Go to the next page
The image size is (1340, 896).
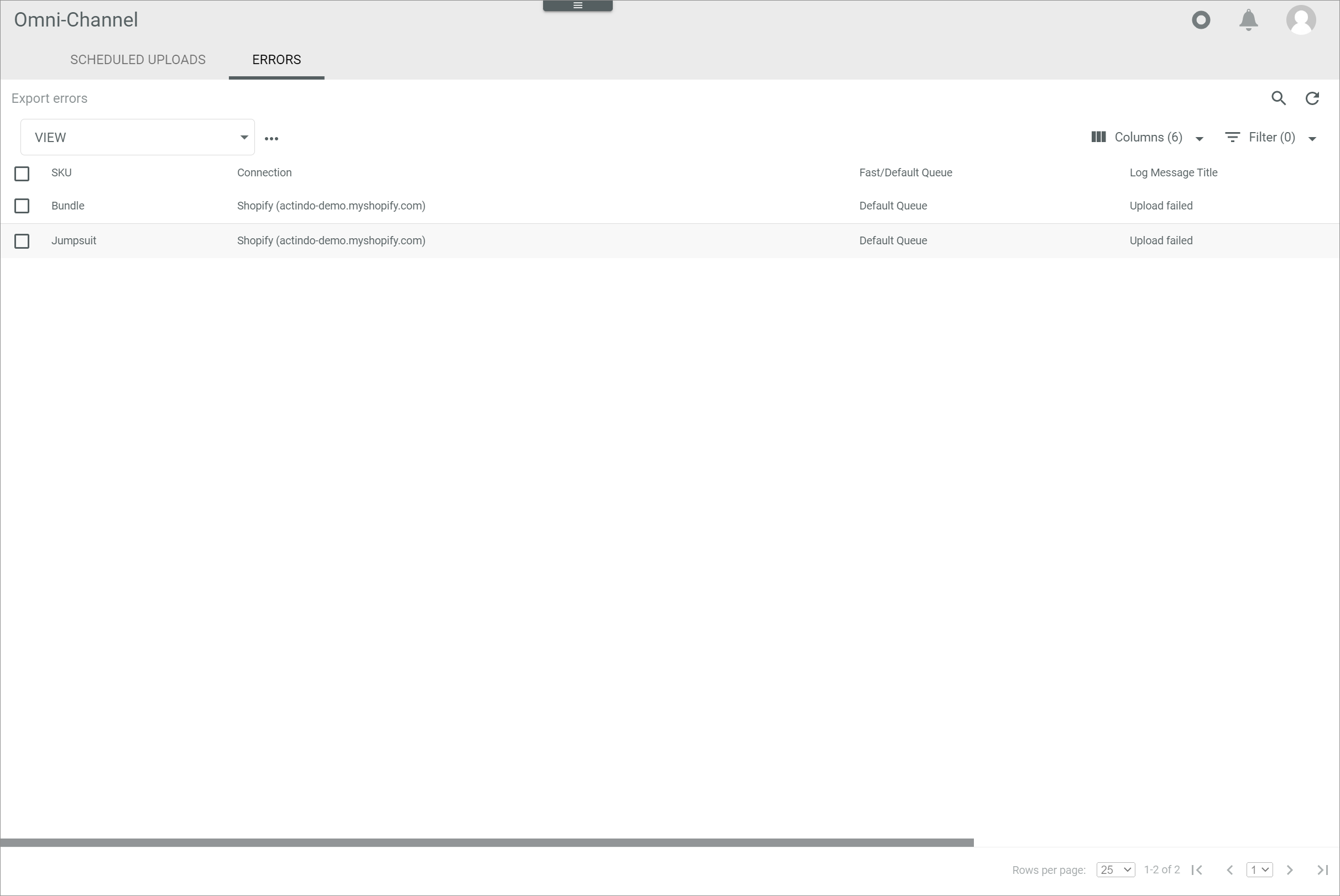[x=1290, y=869]
